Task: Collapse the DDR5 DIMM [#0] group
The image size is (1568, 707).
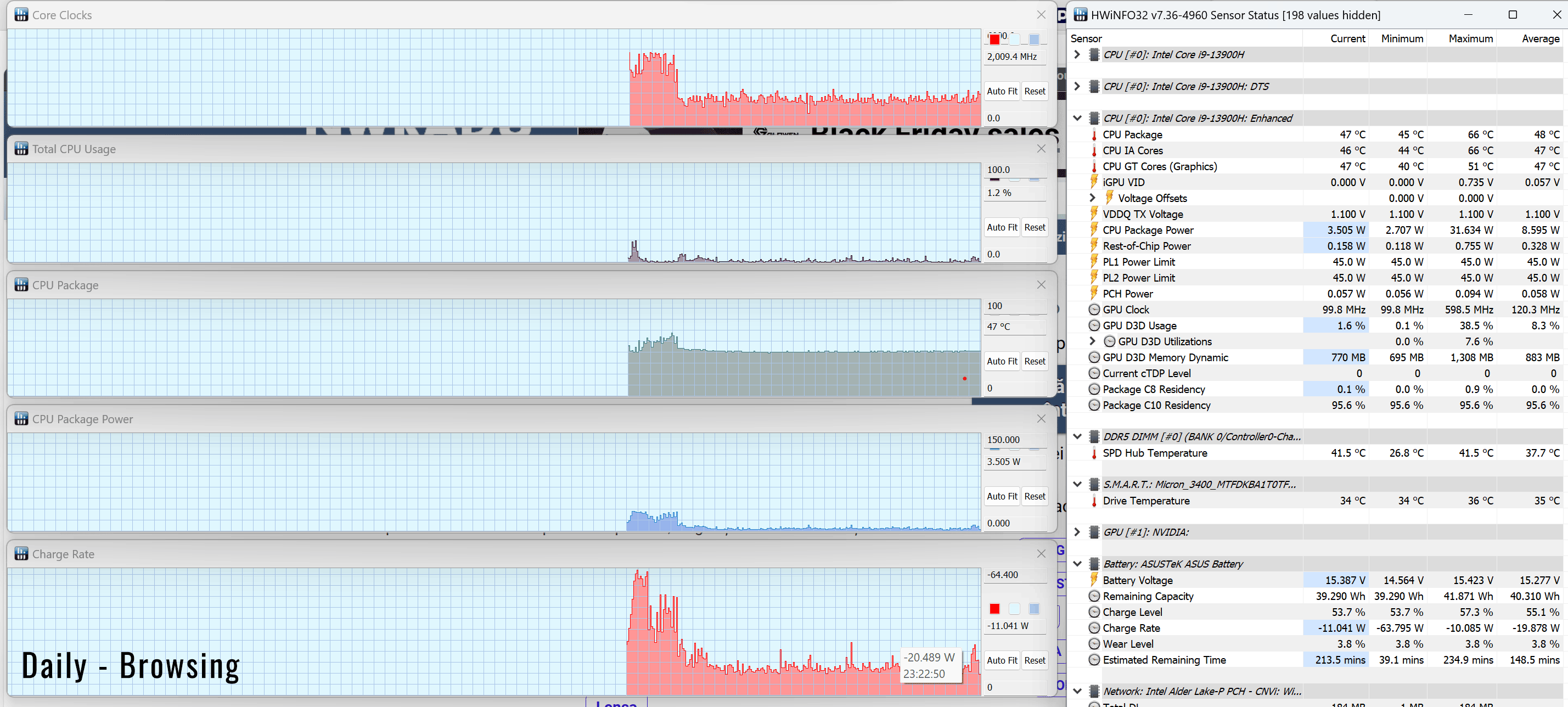Action: pyautogui.click(x=1077, y=436)
